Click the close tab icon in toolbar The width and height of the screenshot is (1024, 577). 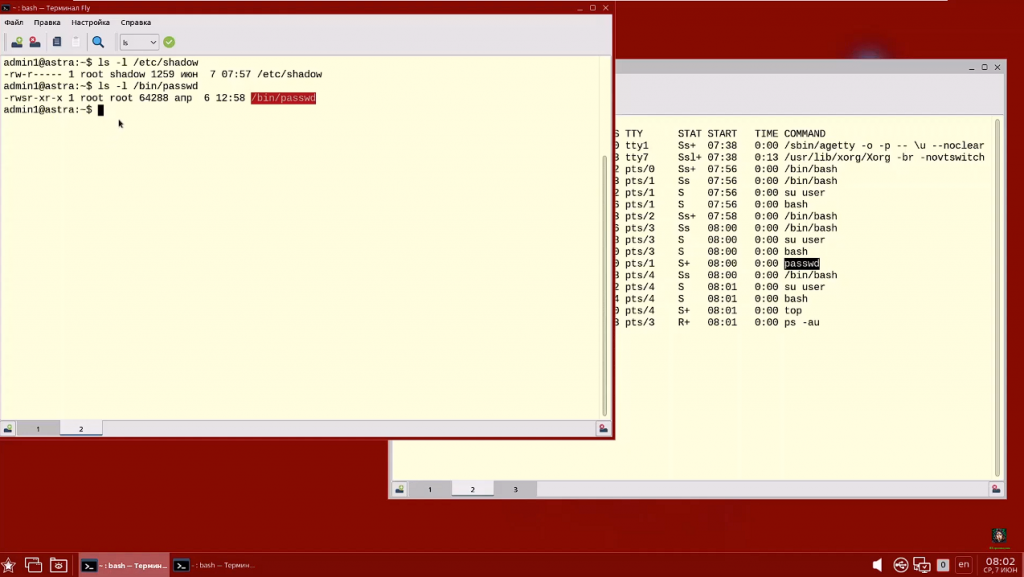35,42
